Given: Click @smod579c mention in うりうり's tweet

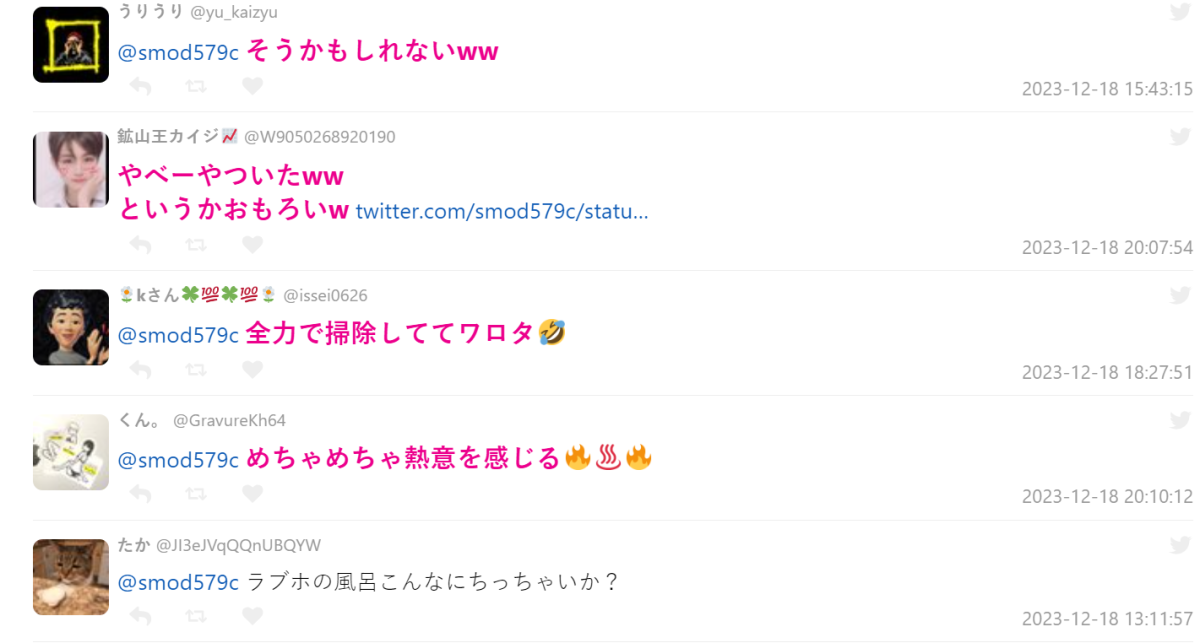Looking at the screenshot, I should coord(178,53).
